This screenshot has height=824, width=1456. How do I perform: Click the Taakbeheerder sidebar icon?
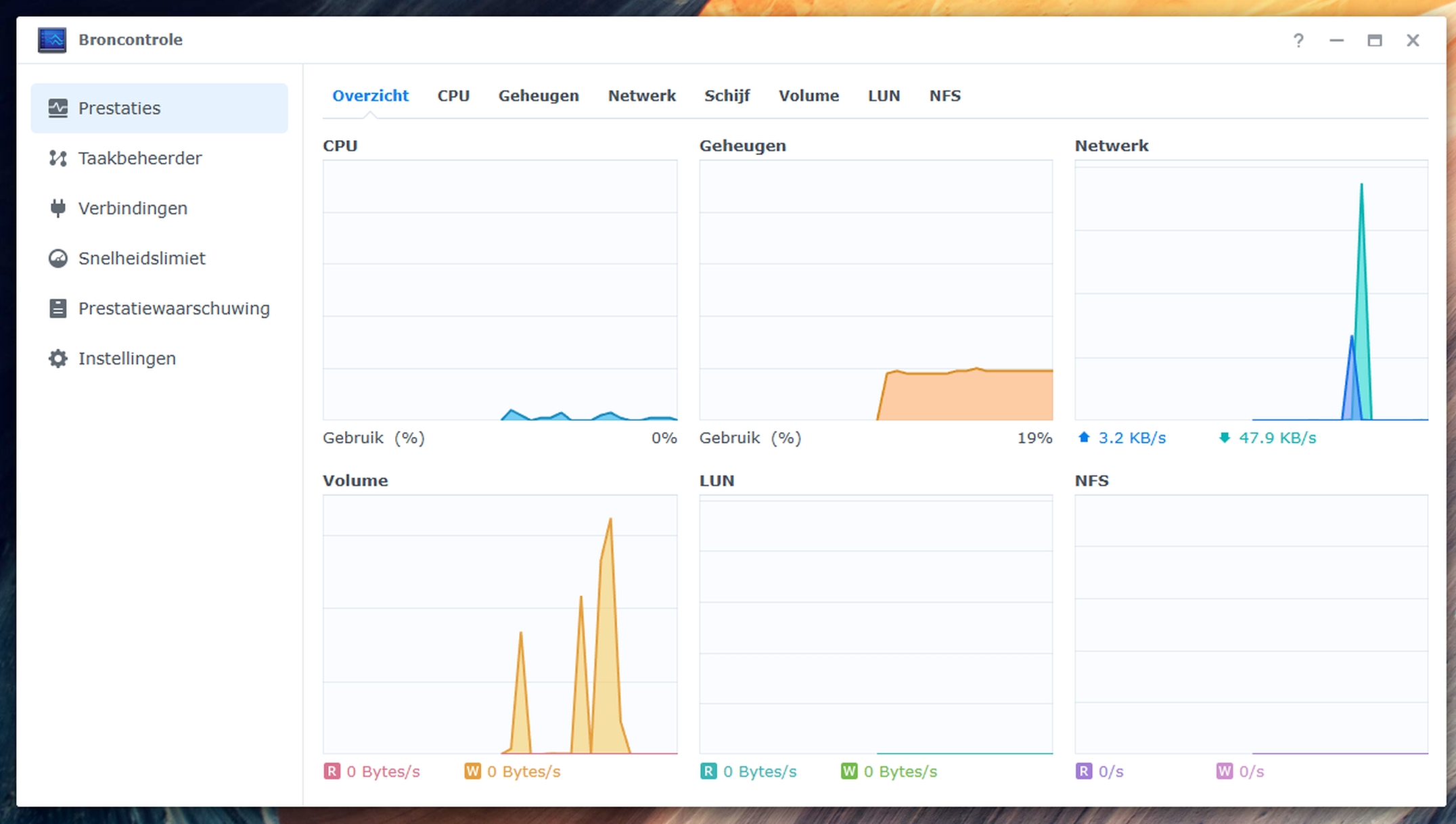58,158
